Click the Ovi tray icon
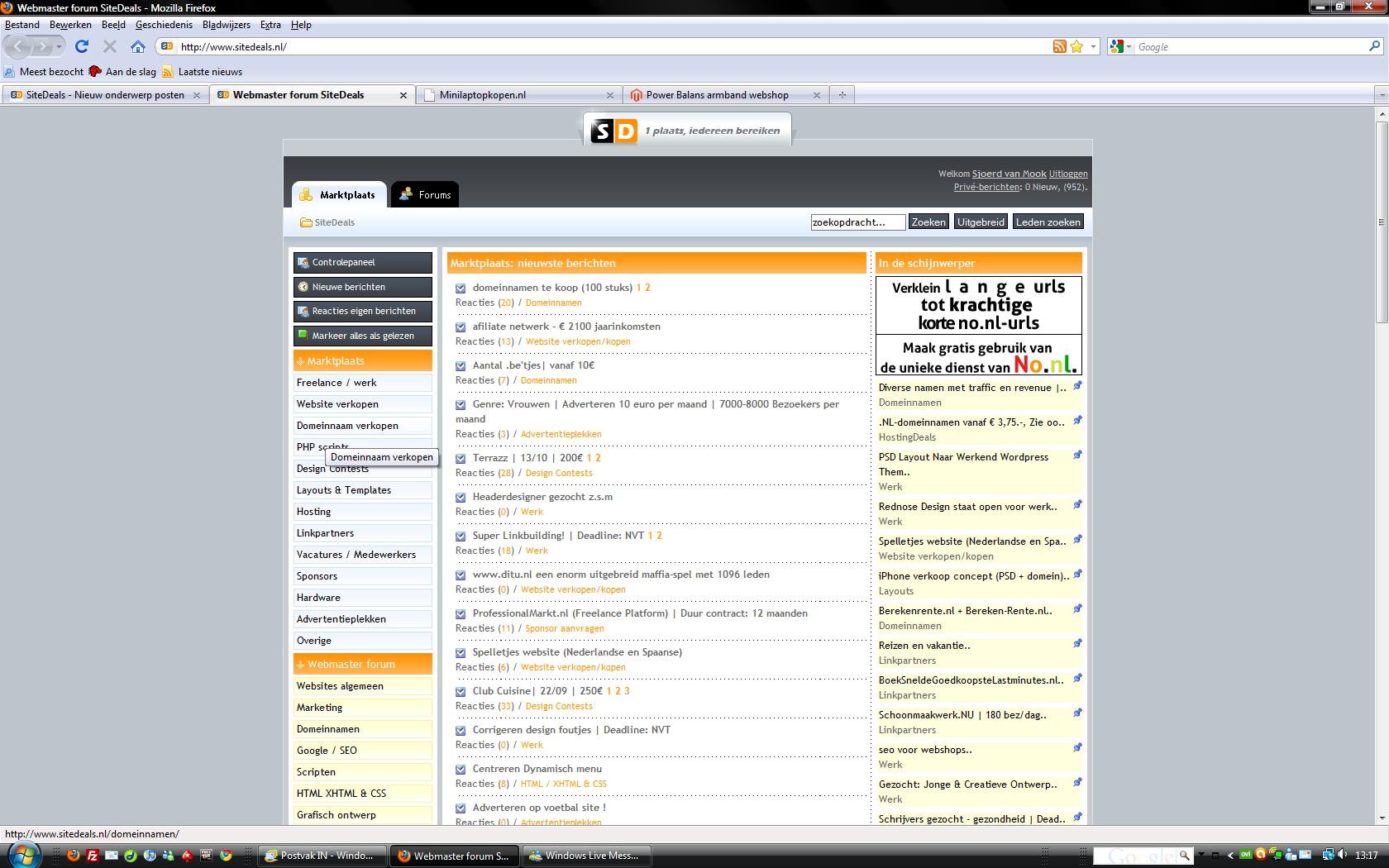The width and height of the screenshot is (1389, 868). click(1246, 856)
